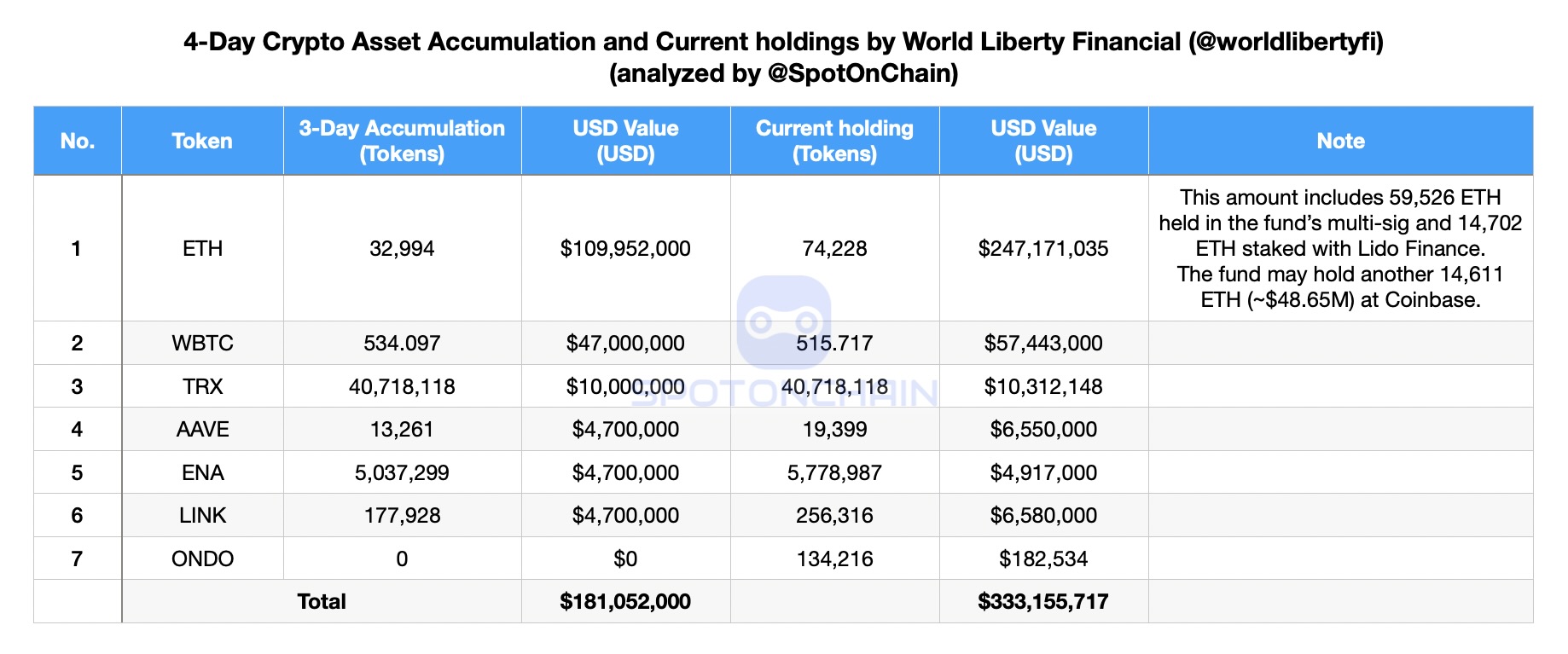Select the ONDO token cell
1568x654 pixels.
(x=202, y=559)
